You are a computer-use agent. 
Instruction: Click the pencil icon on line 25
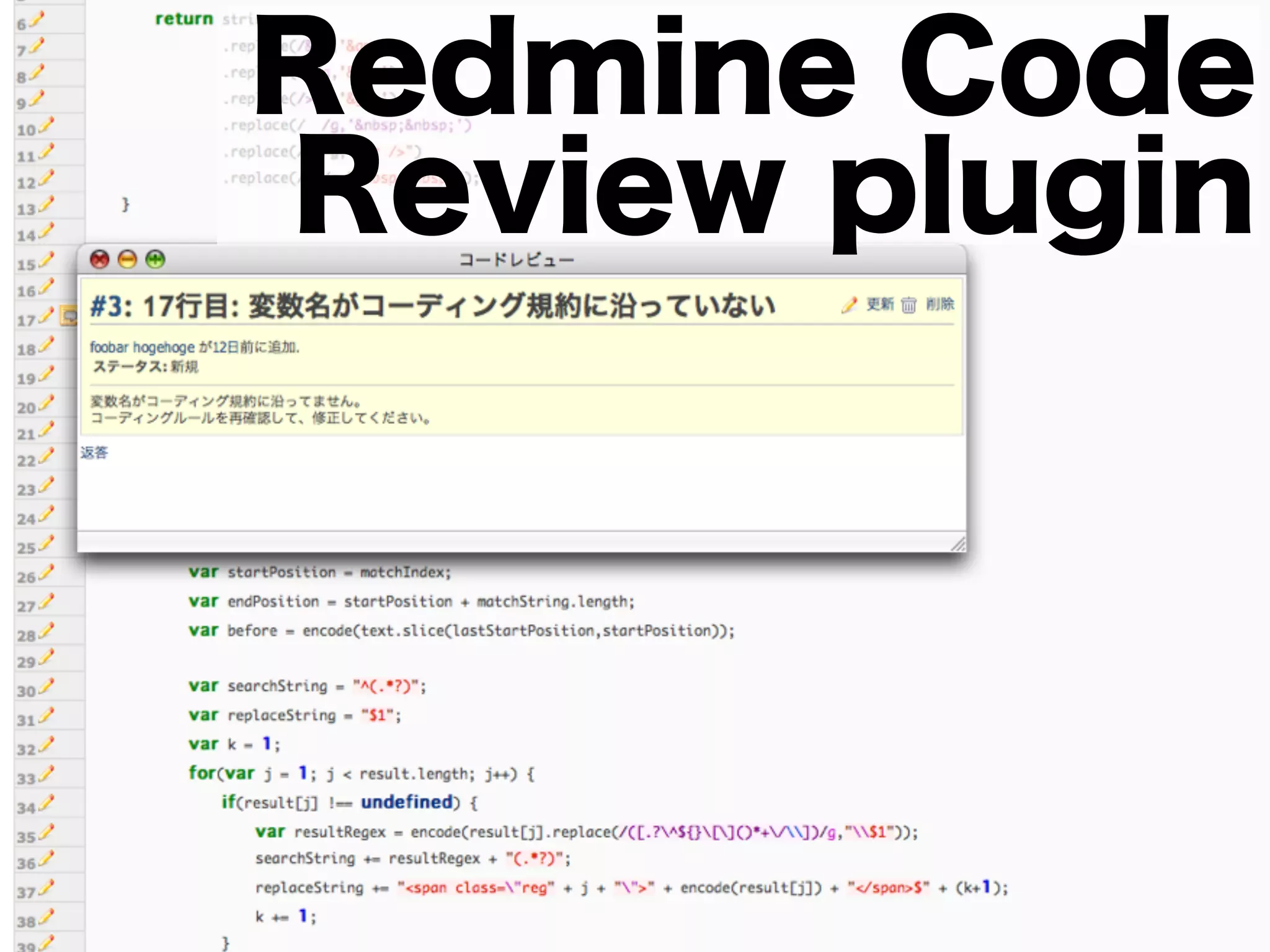pyautogui.click(x=47, y=544)
